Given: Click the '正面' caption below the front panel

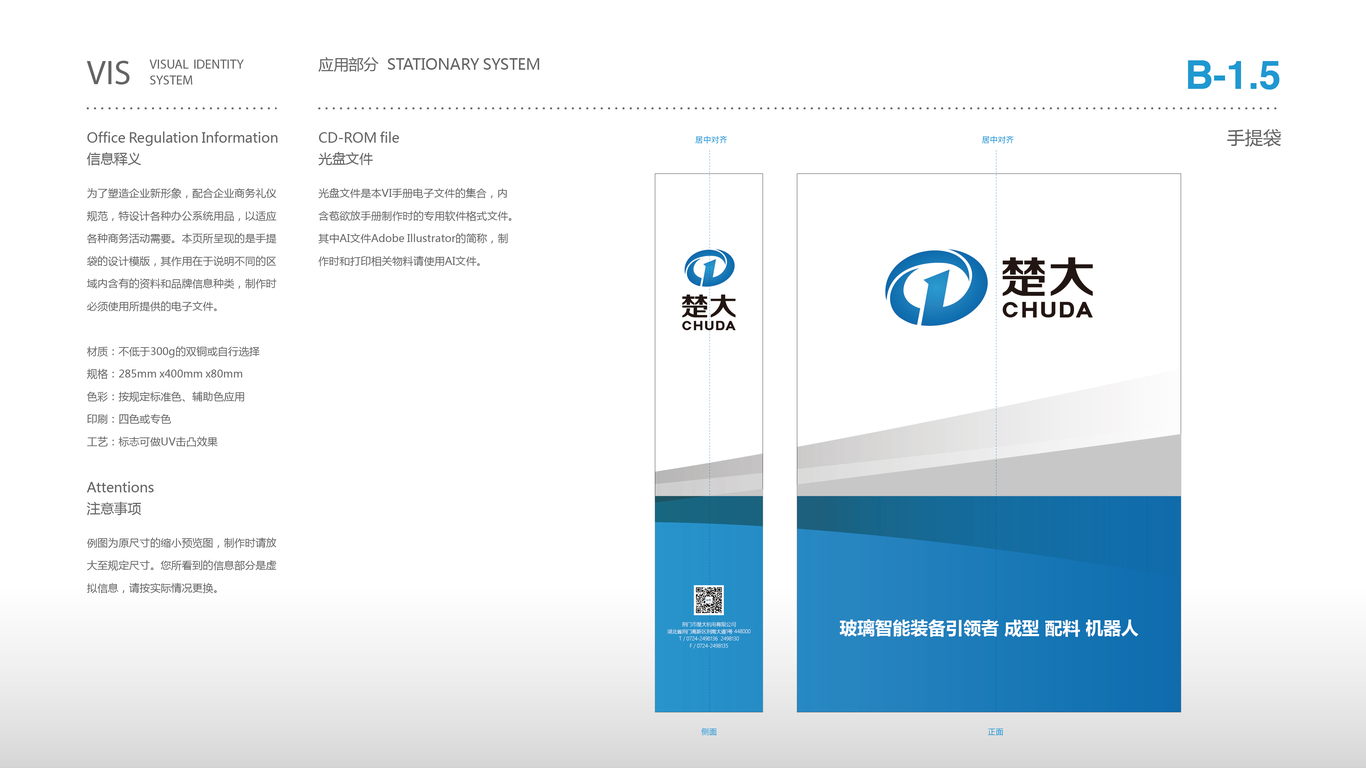Looking at the screenshot, I should 995,732.
